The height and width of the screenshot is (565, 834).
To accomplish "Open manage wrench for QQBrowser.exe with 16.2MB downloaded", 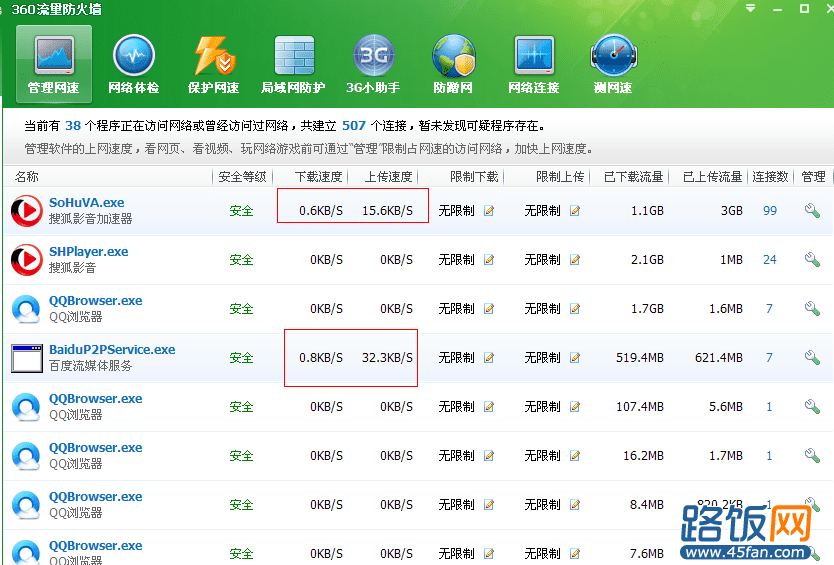I will 812,455.
